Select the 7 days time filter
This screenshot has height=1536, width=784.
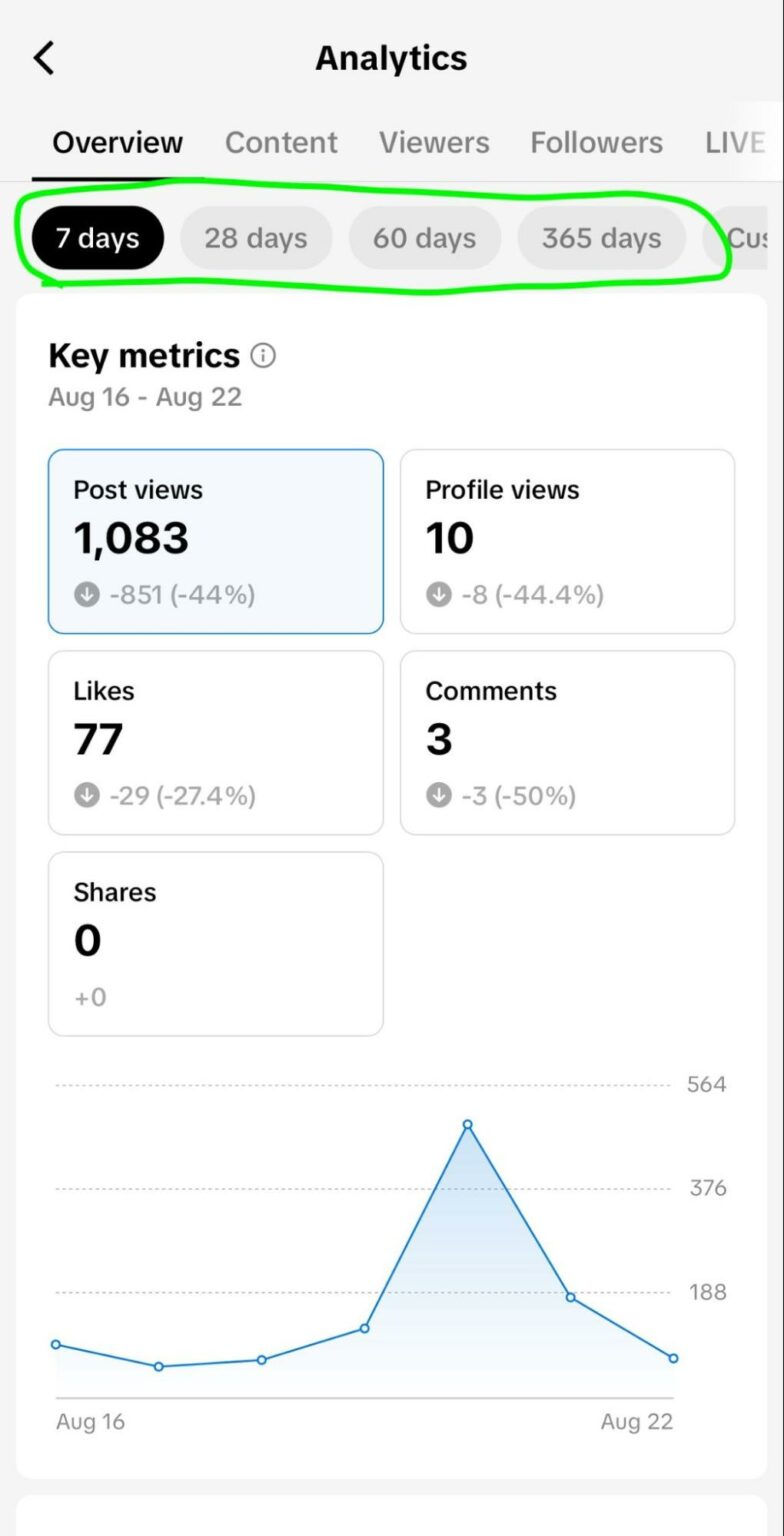point(97,238)
